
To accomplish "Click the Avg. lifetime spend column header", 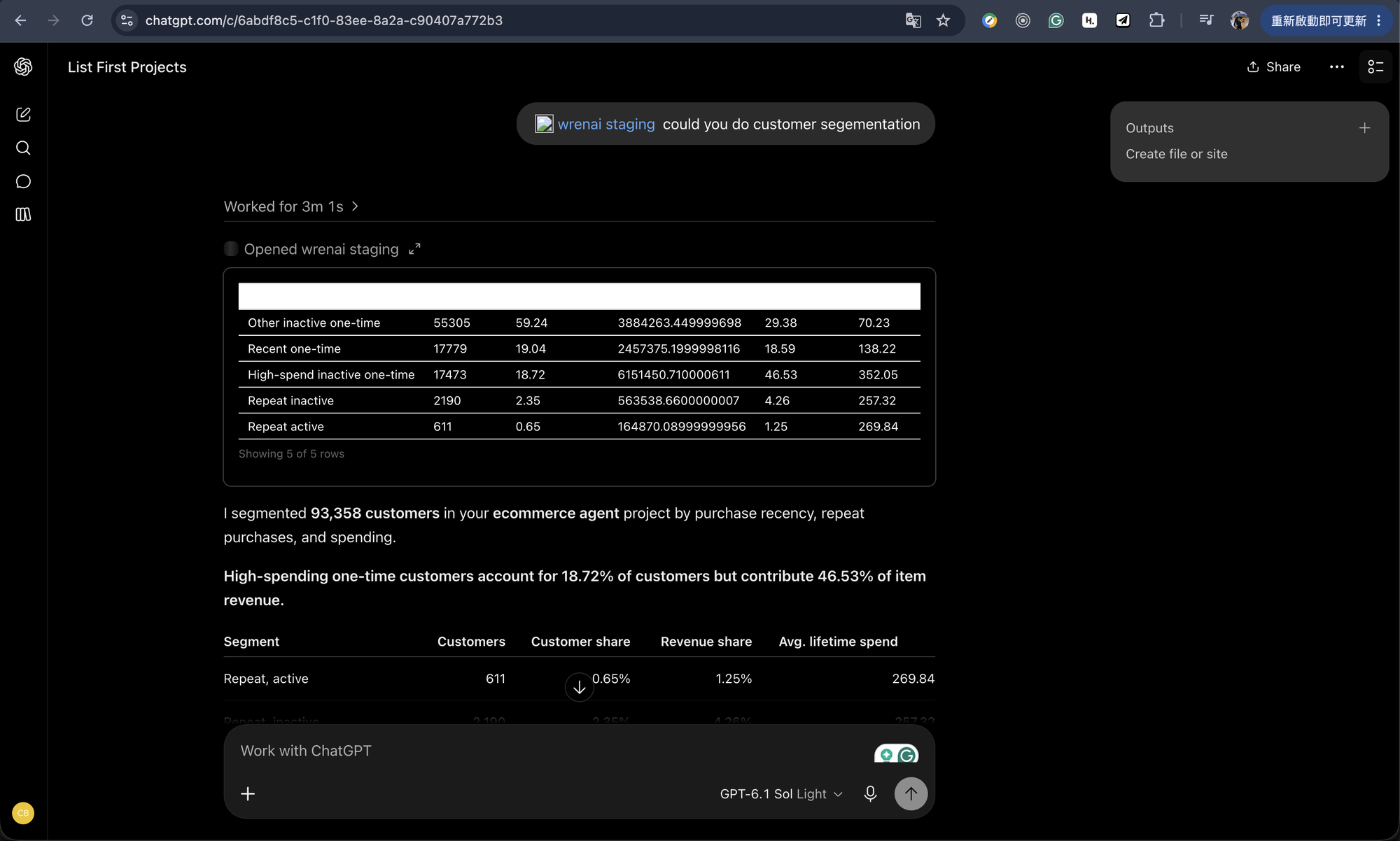I will pos(838,642).
